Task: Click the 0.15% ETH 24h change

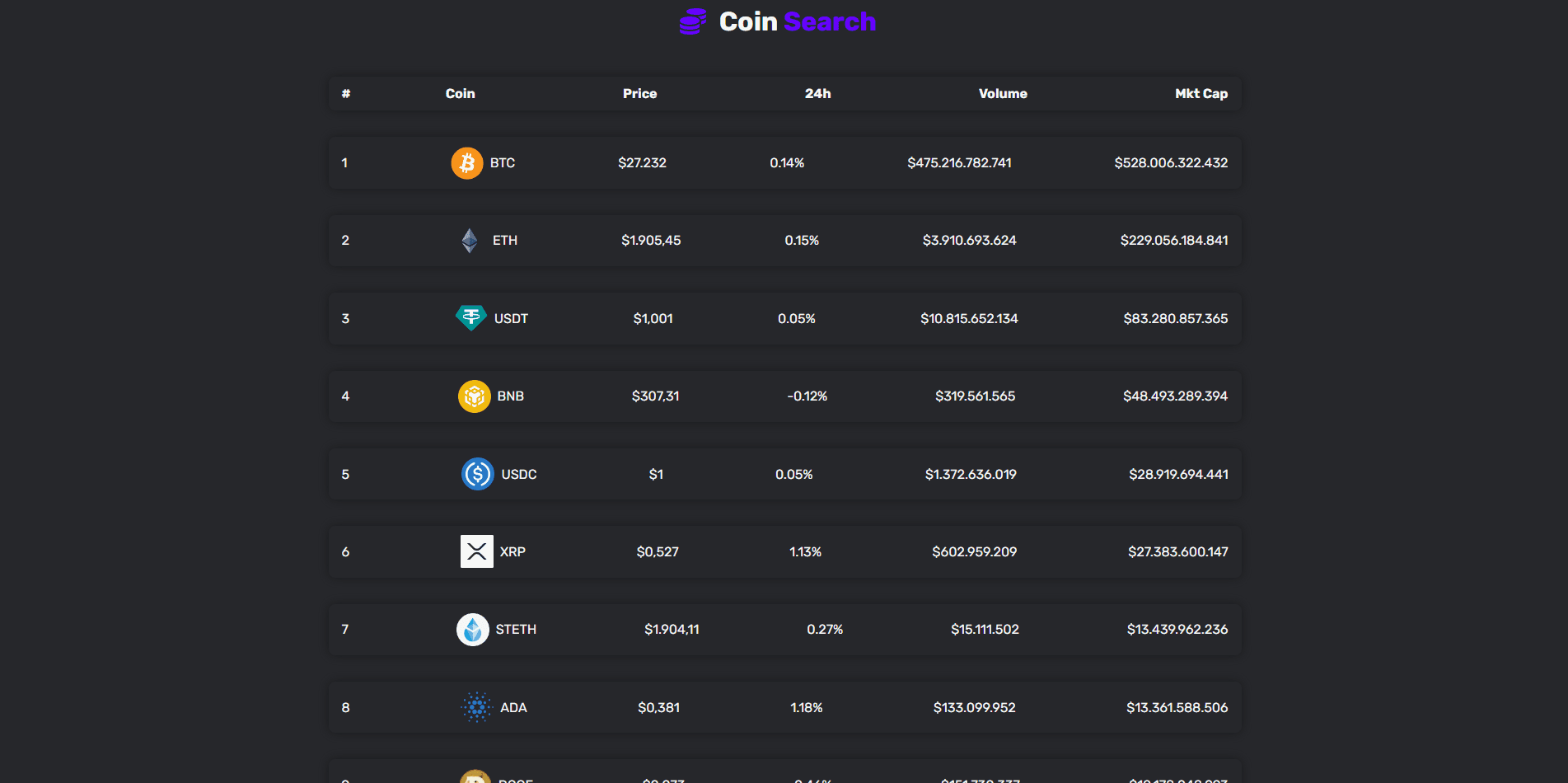Action: [802, 241]
